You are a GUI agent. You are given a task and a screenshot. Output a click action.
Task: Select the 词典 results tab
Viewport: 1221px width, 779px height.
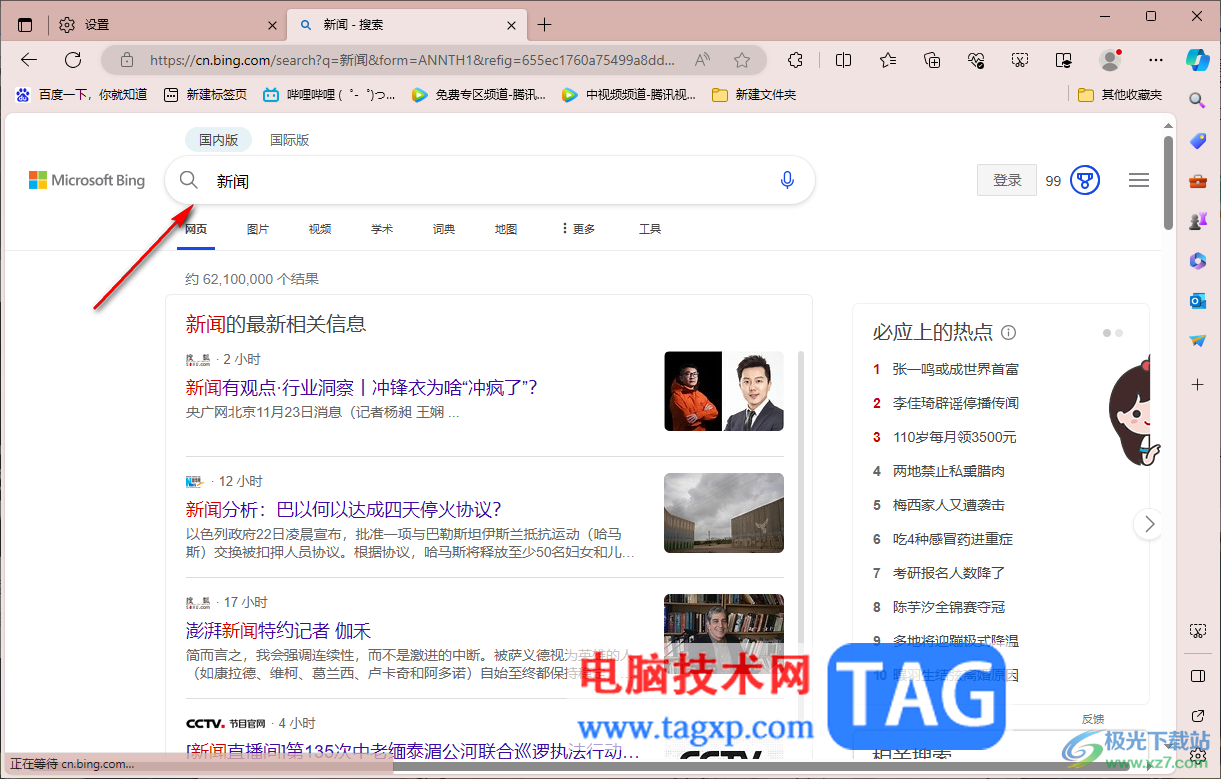pos(444,229)
